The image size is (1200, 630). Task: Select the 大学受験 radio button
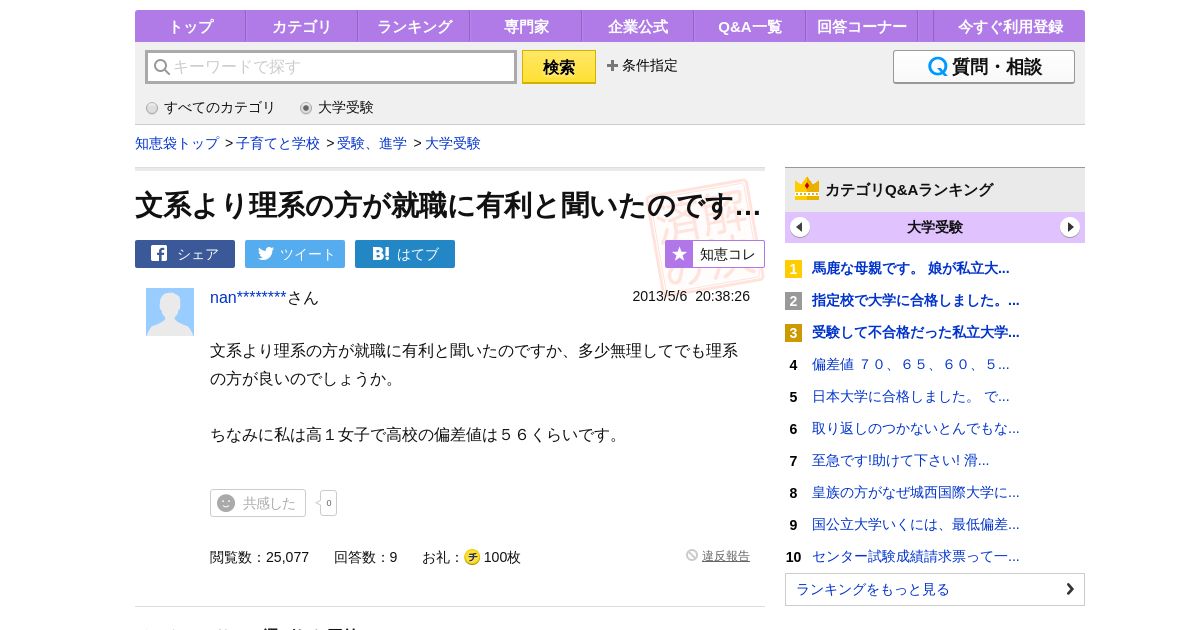pos(306,108)
